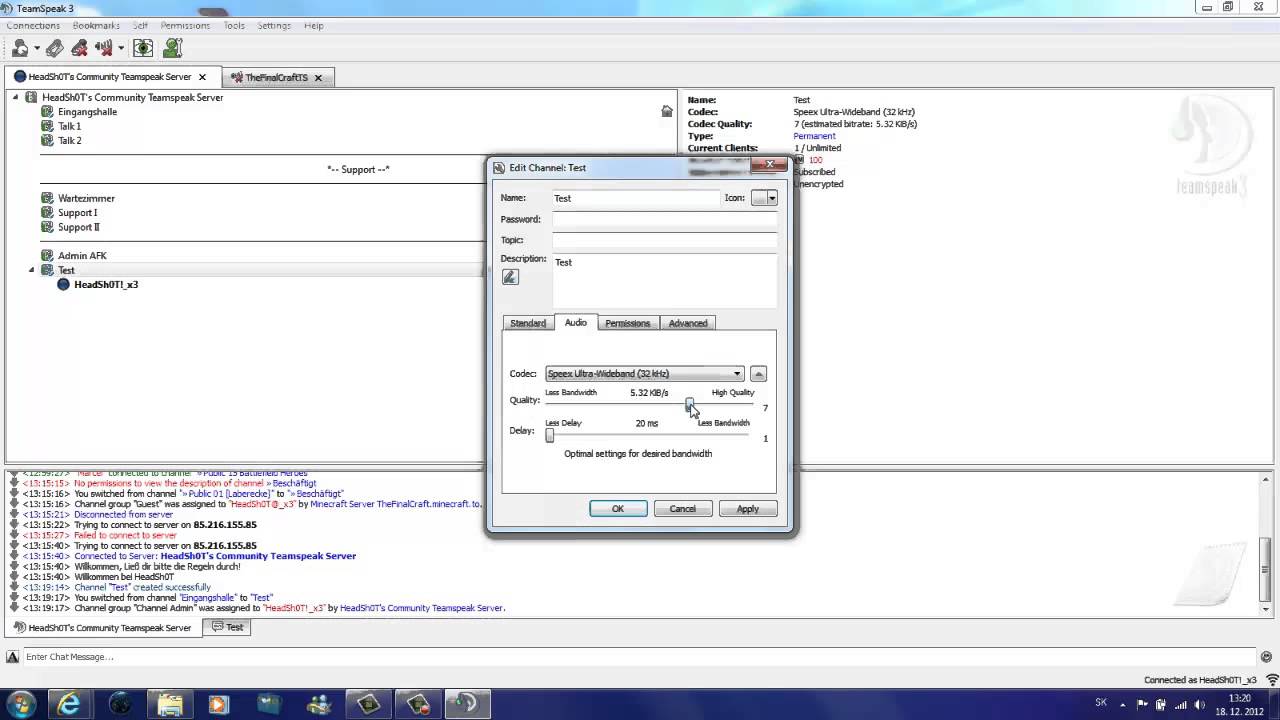The width and height of the screenshot is (1280, 720).
Task: Click arrow button beside Codec dropdown
Action: click(x=758, y=374)
